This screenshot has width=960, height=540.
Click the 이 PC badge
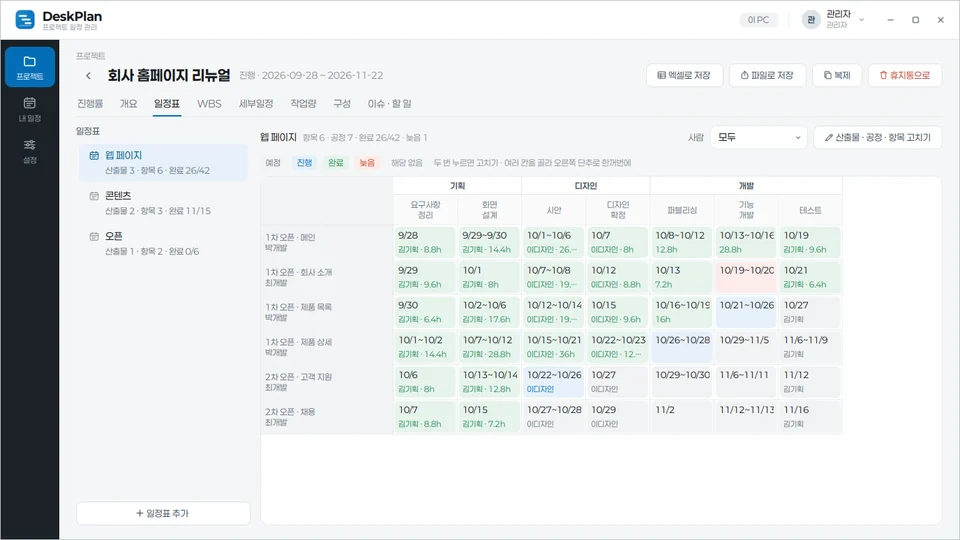(758, 20)
